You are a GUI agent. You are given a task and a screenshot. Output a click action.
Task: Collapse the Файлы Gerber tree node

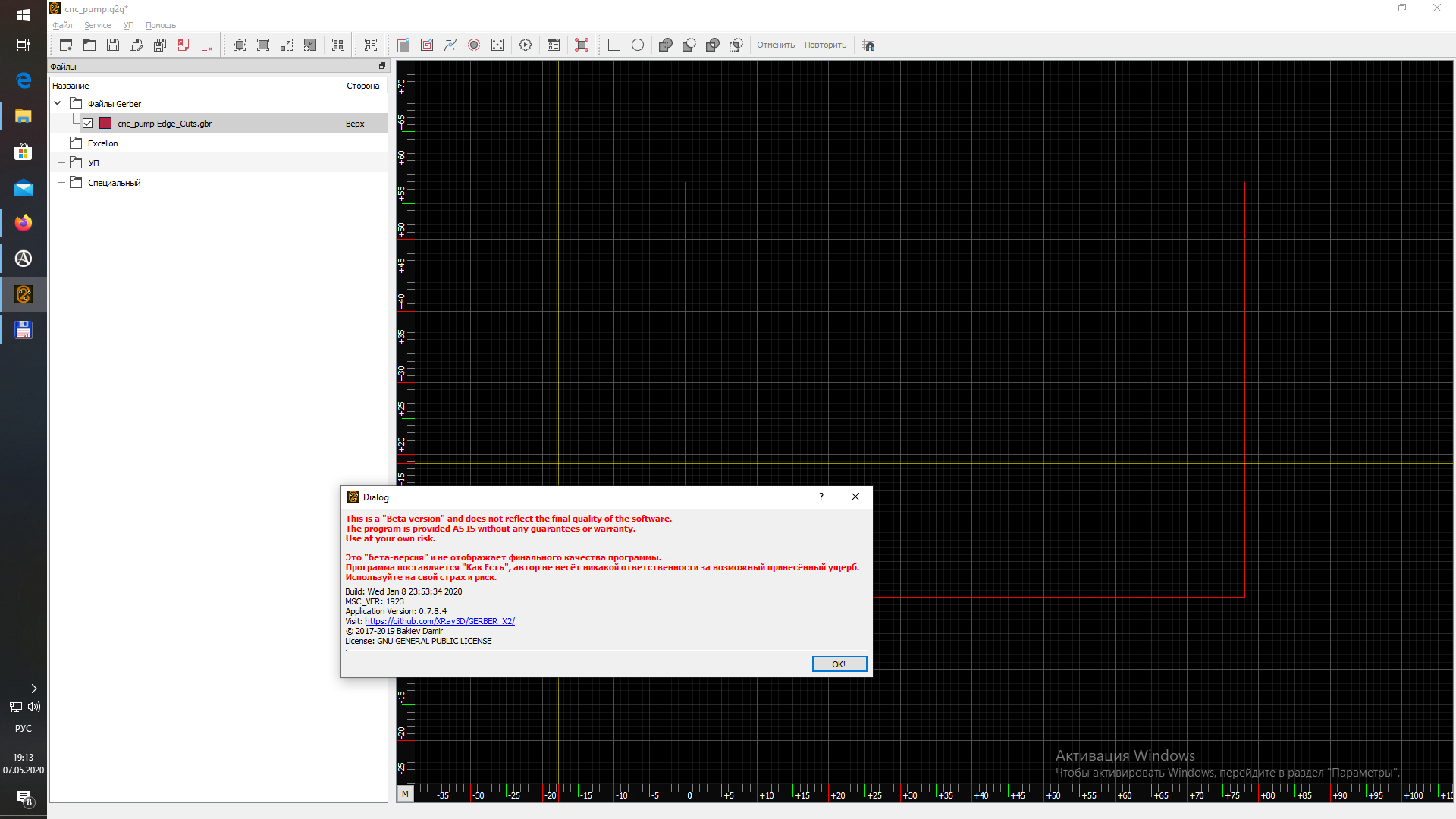coord(58,104)
